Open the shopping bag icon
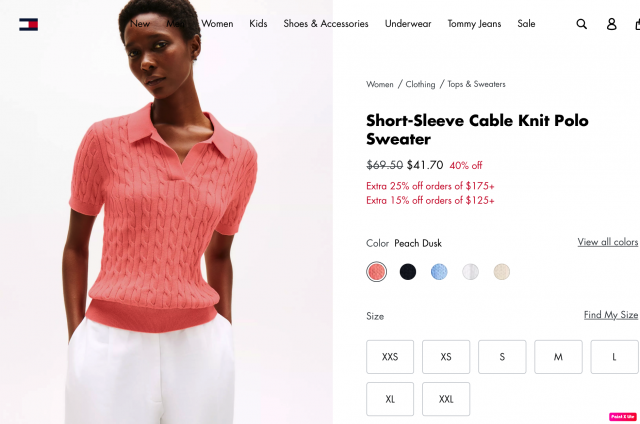Screen dimensions: 640x424 638,24
